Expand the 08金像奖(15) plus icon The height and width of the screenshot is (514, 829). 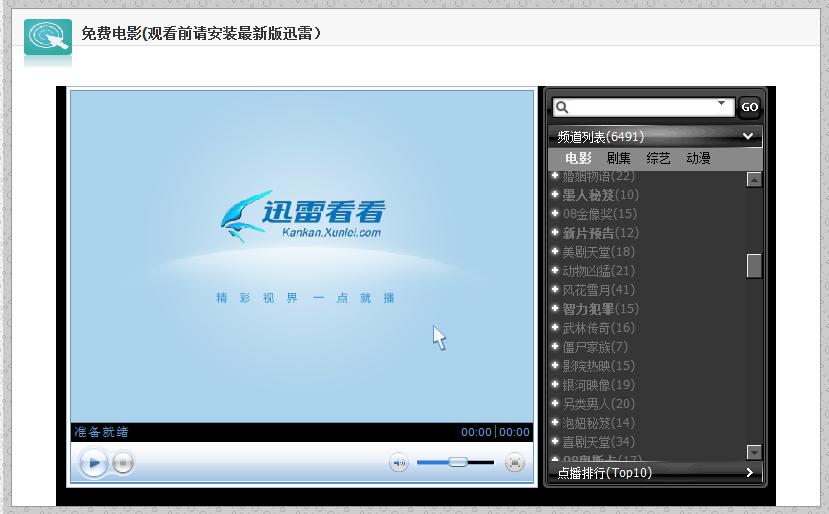coord(555,213)
